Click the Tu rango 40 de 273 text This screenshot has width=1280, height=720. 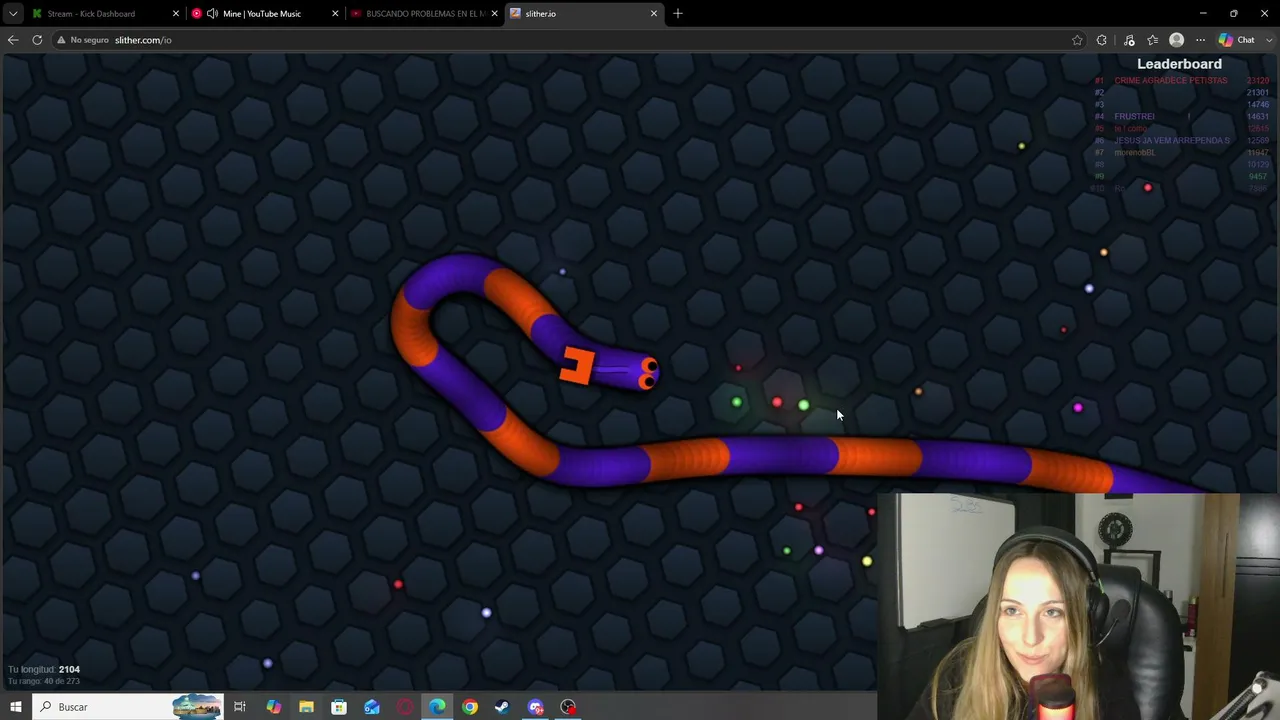44,681
